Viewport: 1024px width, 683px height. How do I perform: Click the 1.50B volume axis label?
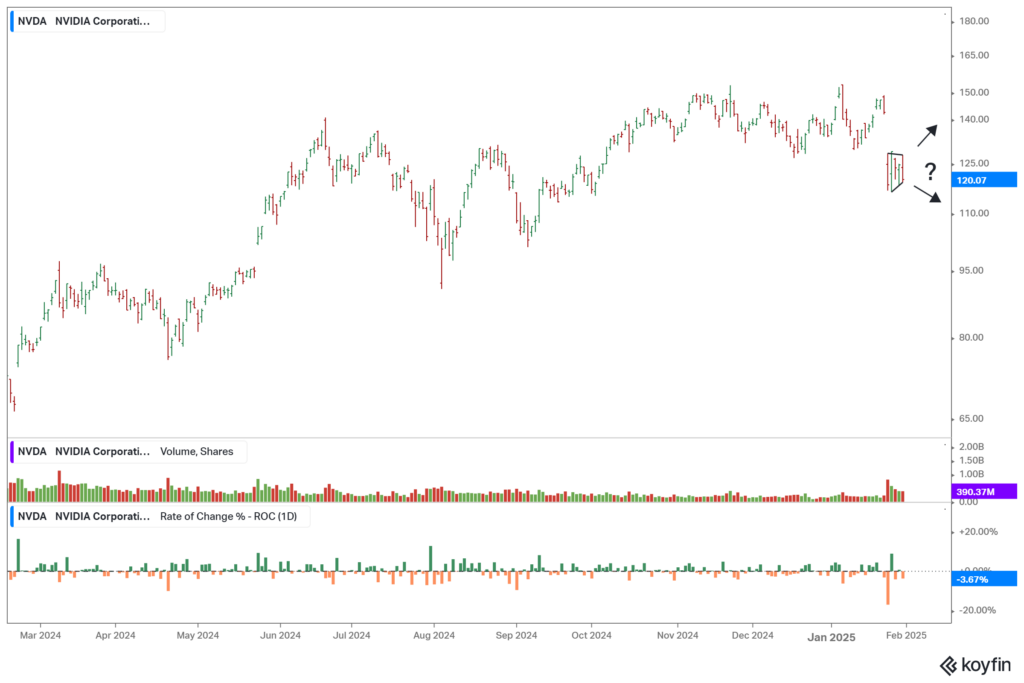(x=971, y=461)
